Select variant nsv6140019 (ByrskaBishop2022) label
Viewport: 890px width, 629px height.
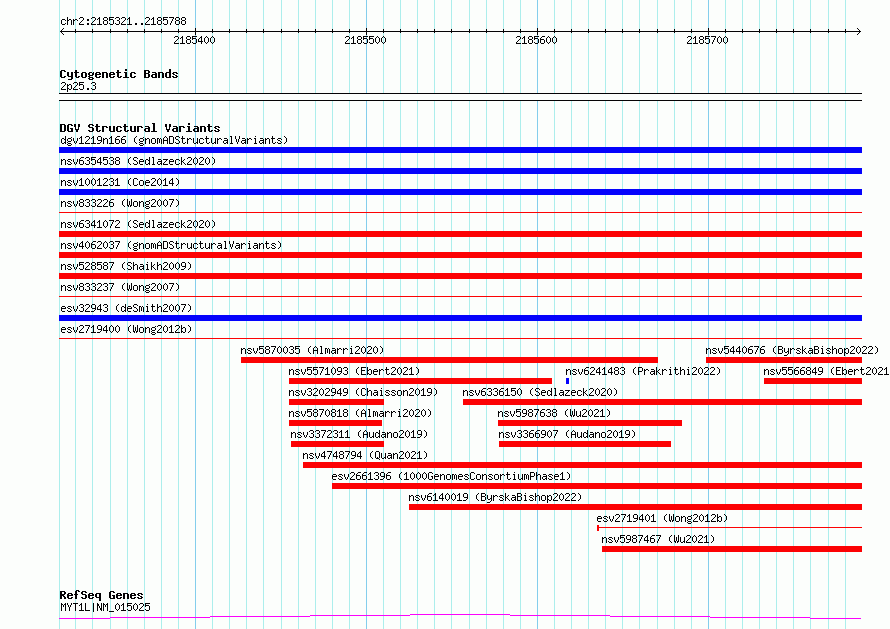(x=495, y=497)
